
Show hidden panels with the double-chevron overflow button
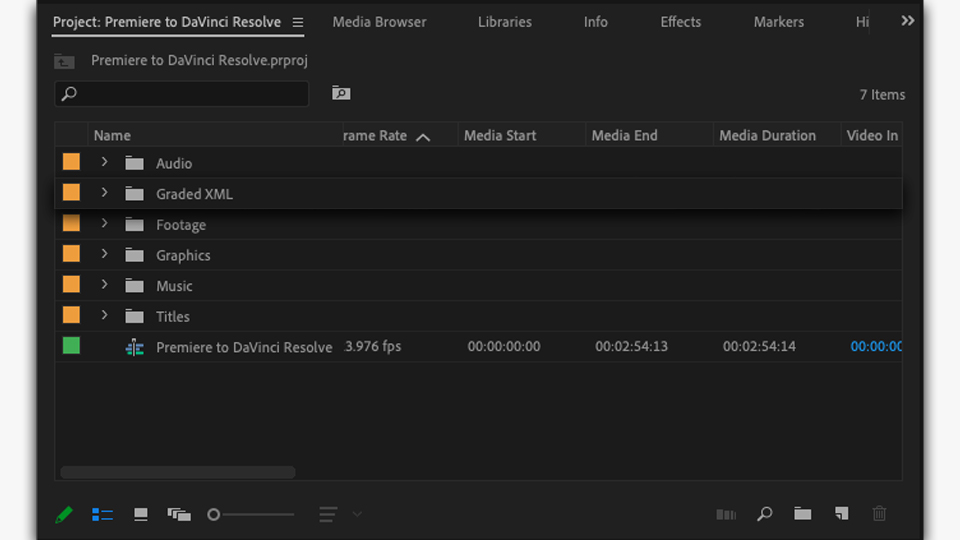tap(907, 21)
